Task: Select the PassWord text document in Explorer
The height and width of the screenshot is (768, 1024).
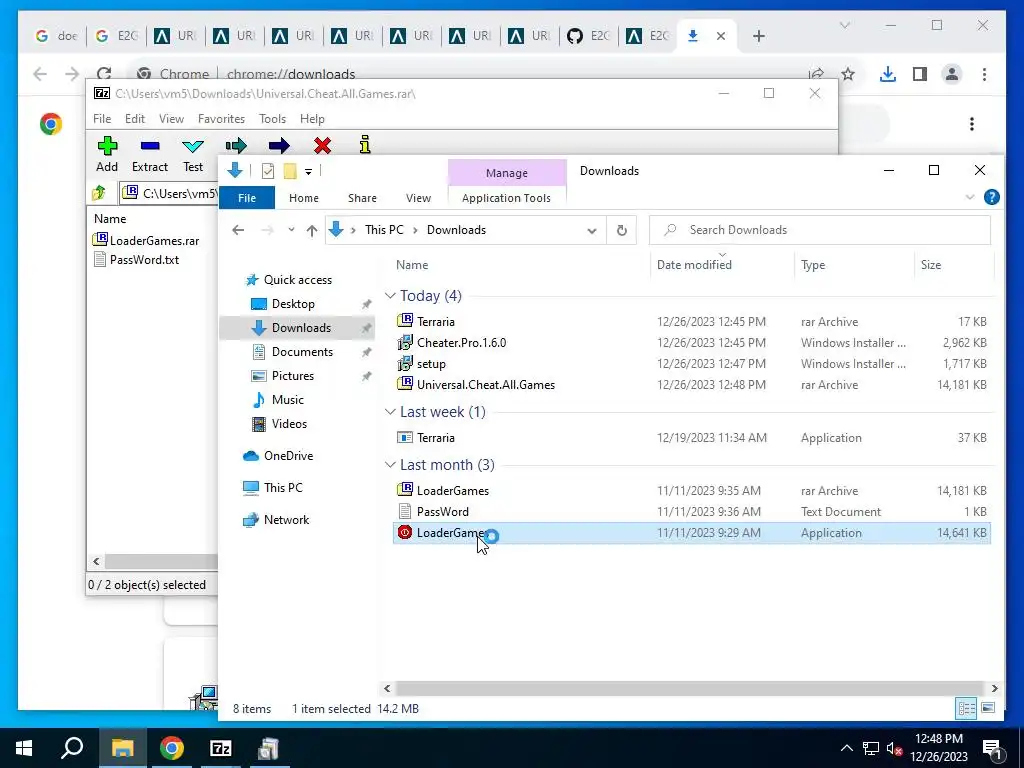Action: (692, 511)
